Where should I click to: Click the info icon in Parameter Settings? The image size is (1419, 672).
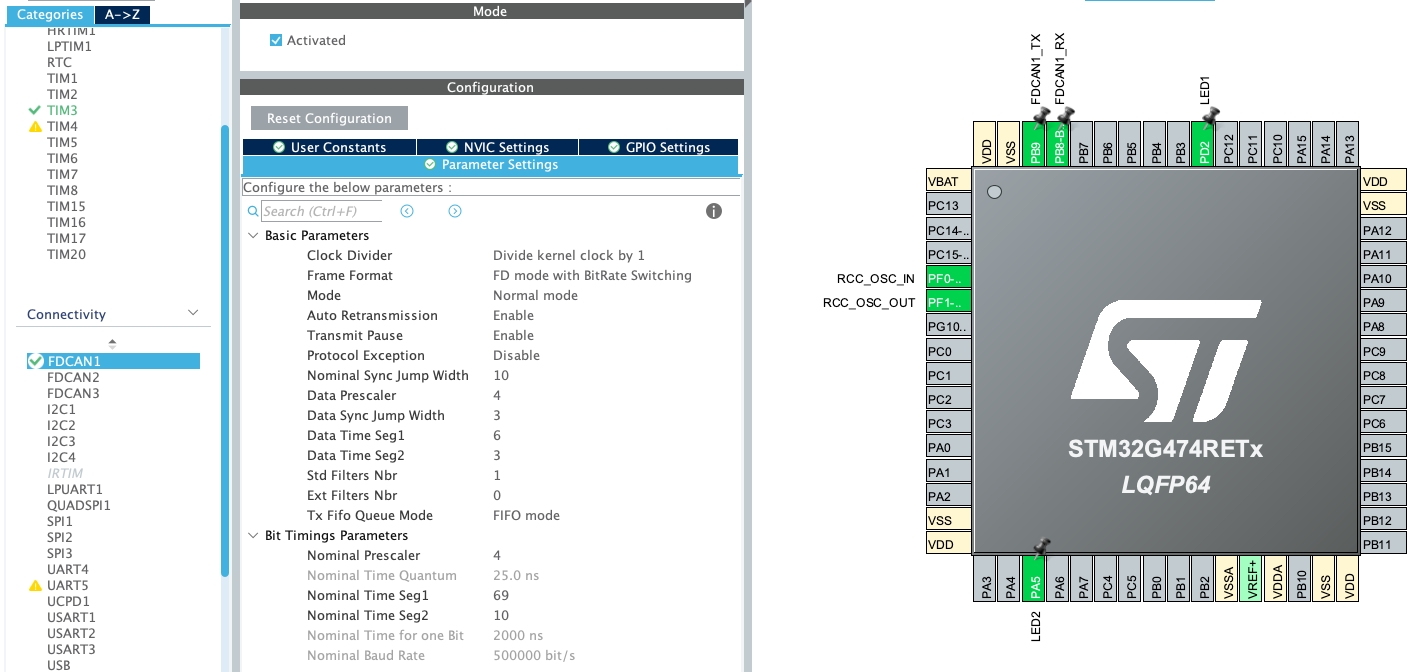click(x=714, y=211)
